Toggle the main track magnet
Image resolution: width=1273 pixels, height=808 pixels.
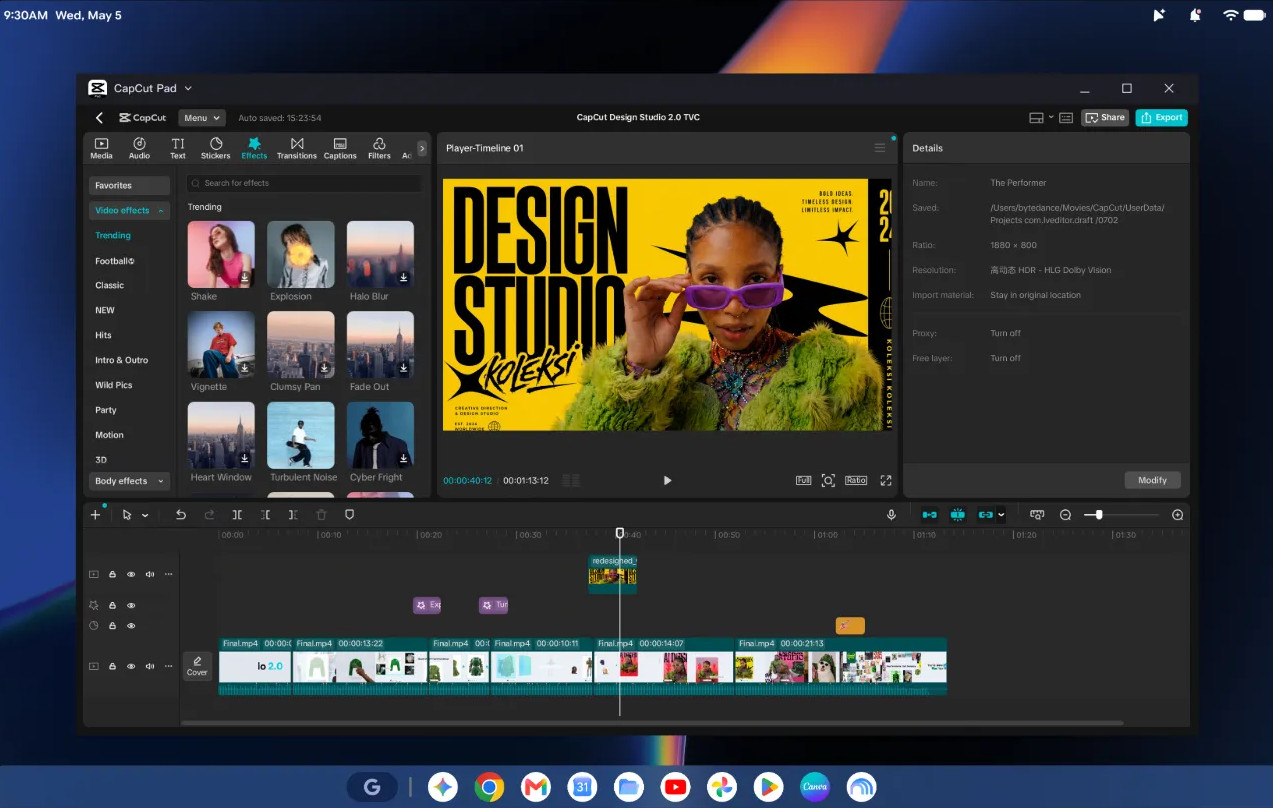[930, 515]
